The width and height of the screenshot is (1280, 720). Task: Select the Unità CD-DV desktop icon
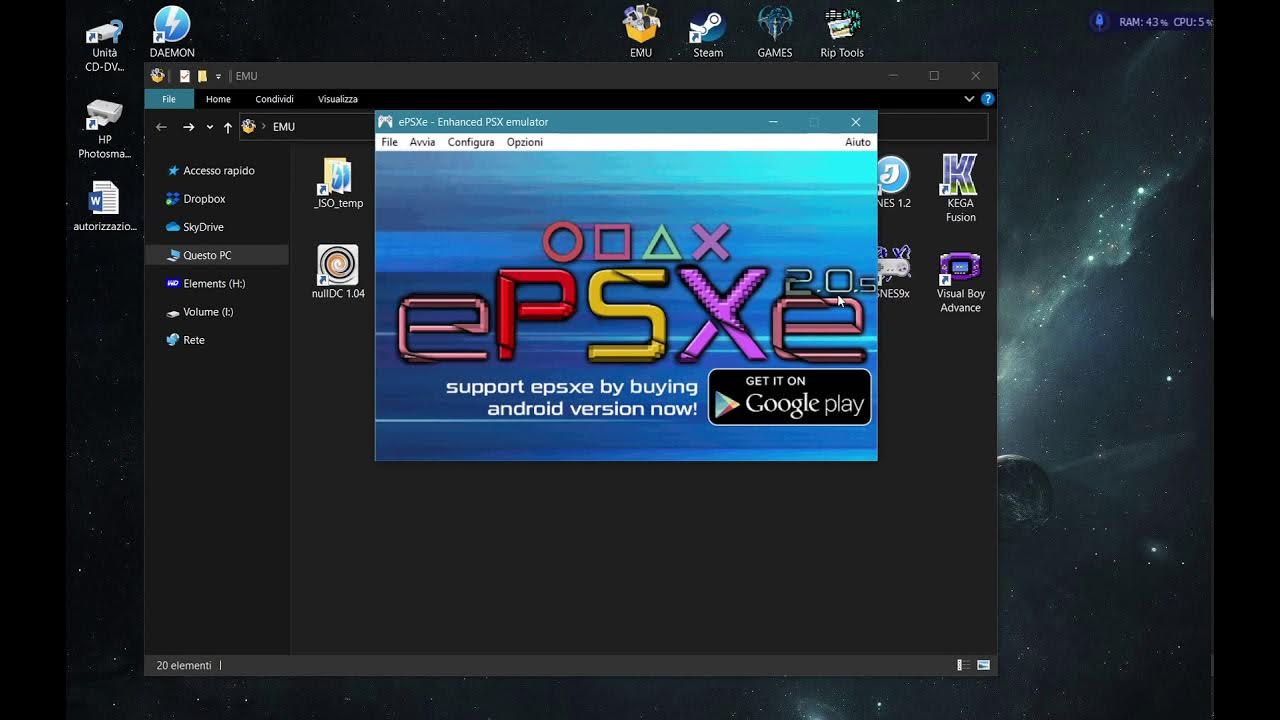pyautogui.click(x=105, y=46)
